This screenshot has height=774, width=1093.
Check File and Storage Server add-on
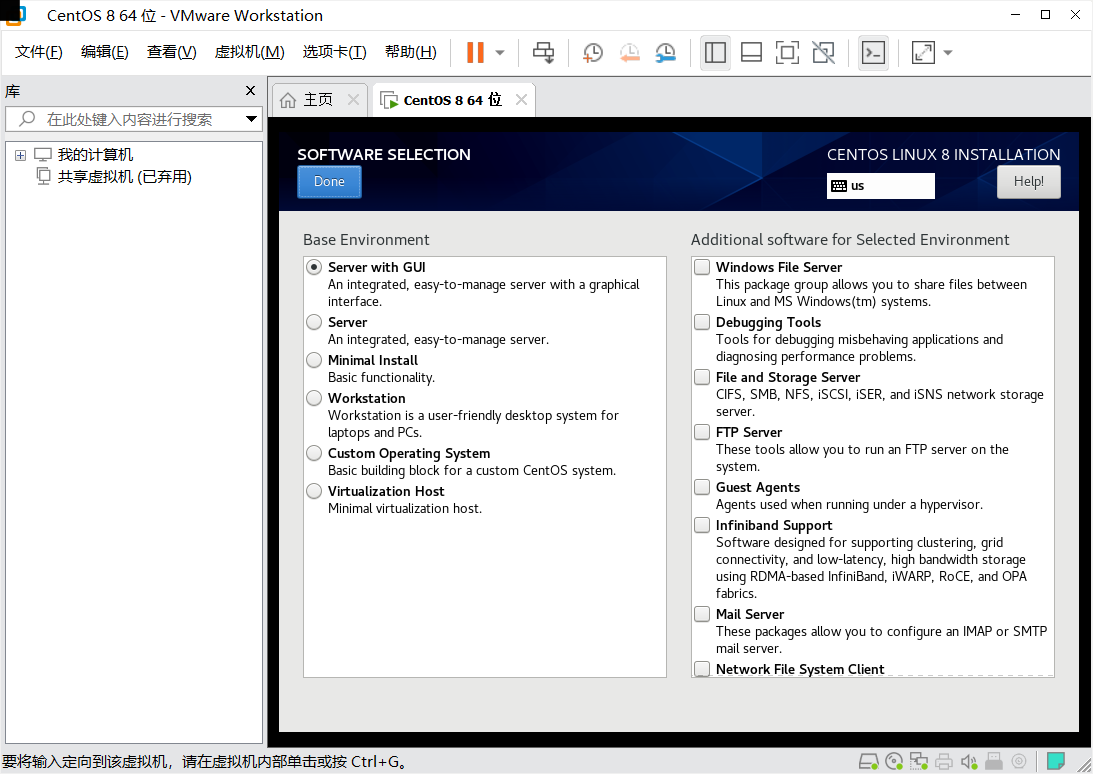pos(702,377)
